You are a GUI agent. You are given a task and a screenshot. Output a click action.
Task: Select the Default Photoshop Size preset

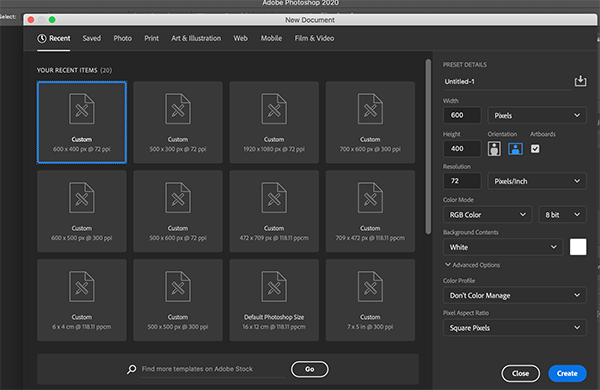(x=274, y=300)
